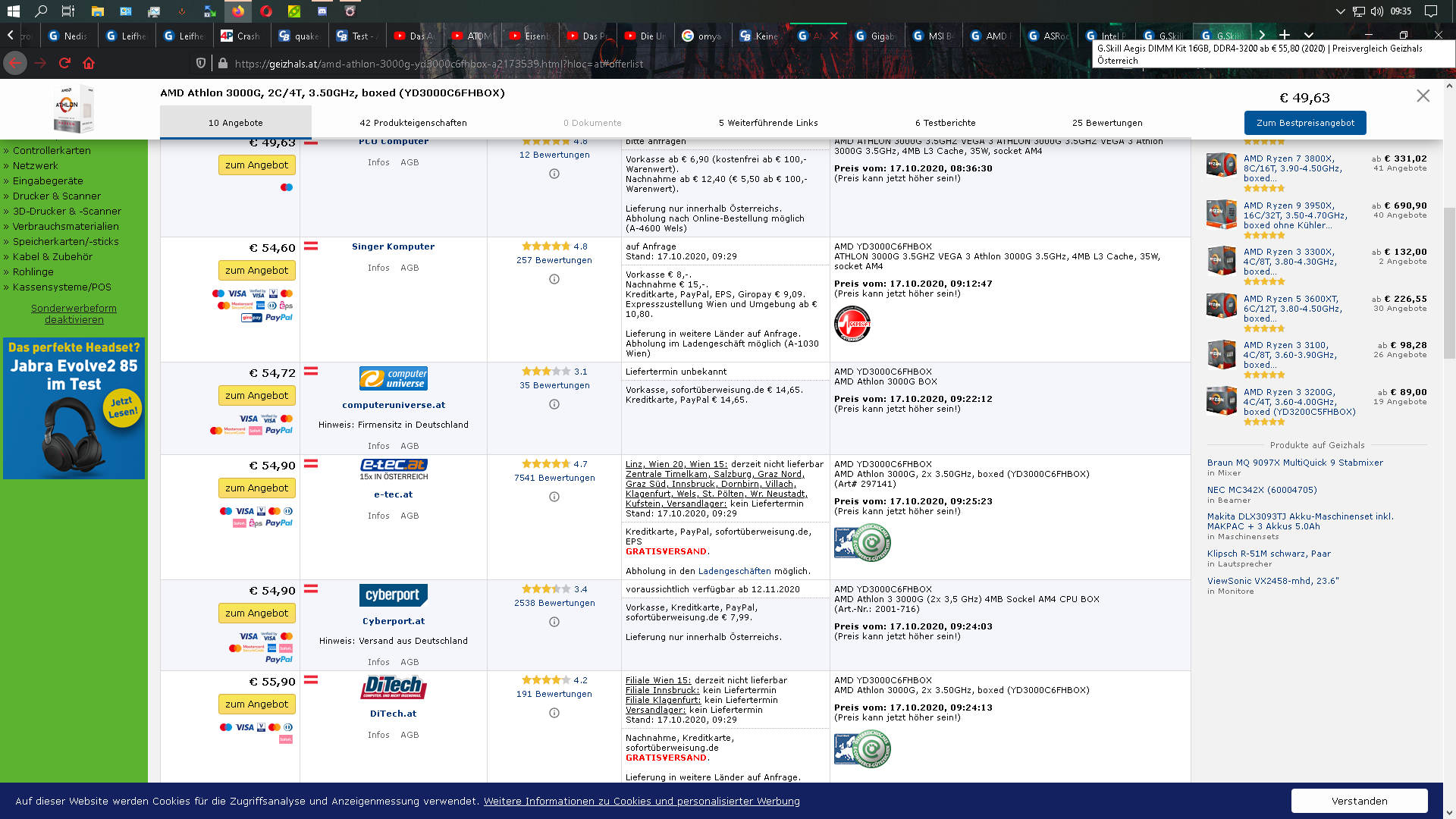The image size is (1456, 819).
Task: Click the Firefox taskbar icon
Action: 238,11
